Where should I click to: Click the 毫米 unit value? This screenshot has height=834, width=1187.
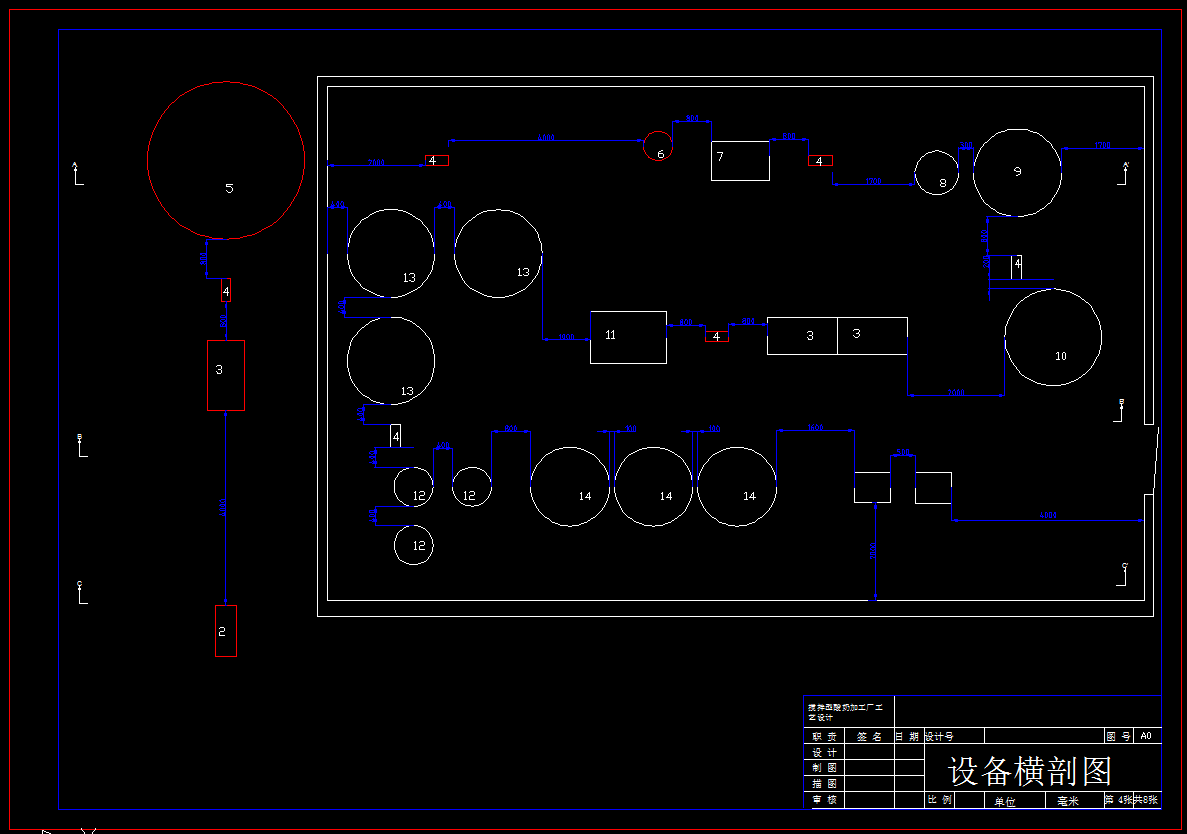pyautogui.click(x=1068, y=801)
